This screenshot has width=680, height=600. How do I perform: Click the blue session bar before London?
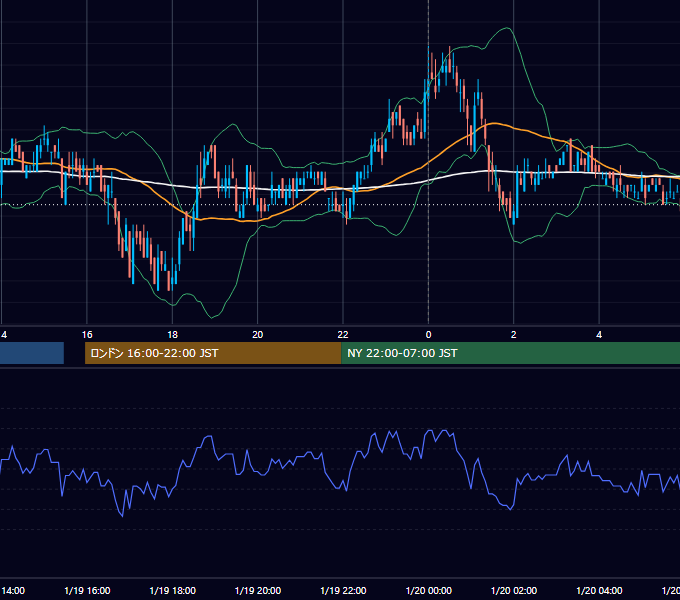pos(32,353)
